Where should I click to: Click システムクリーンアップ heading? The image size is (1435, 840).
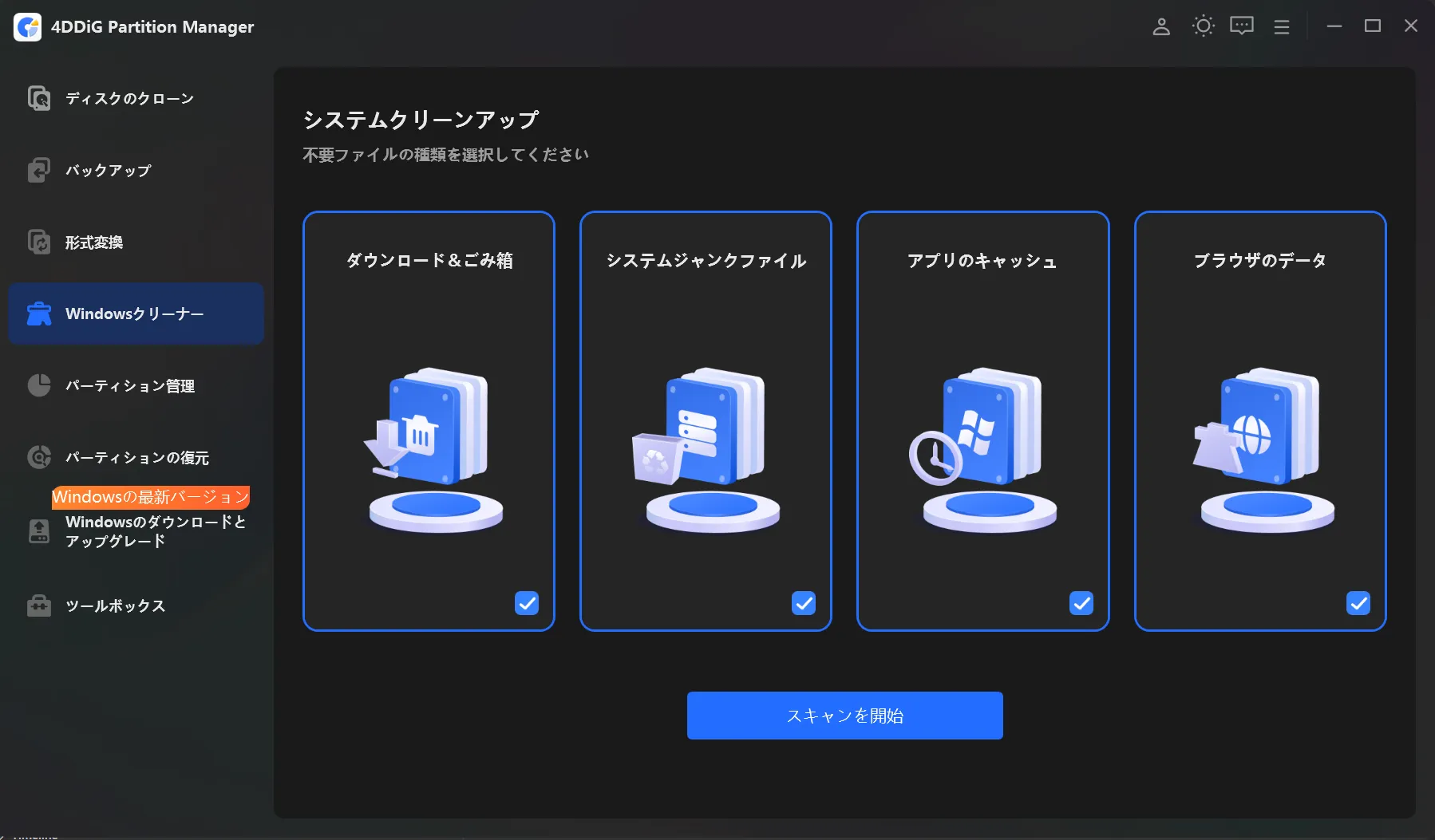click(421, 120)
